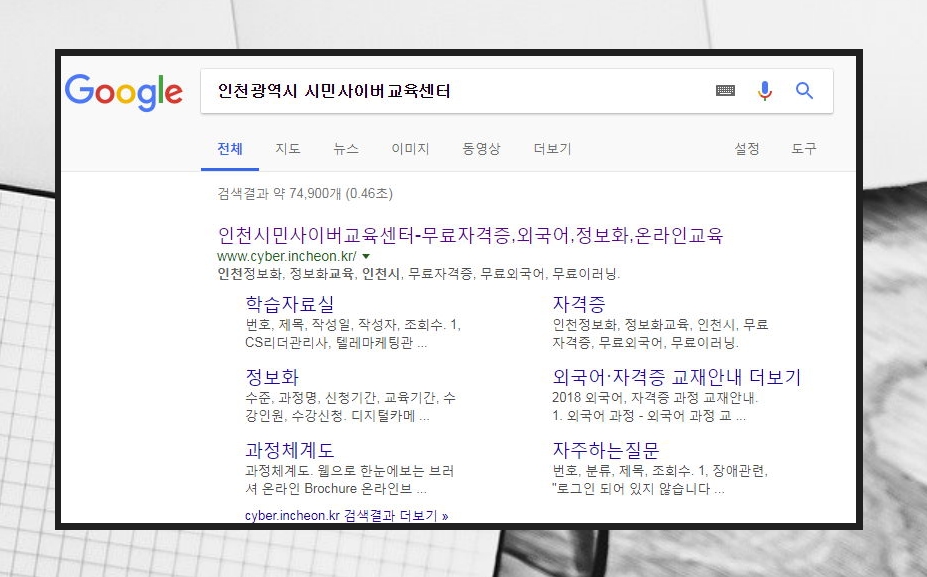This screenshot has height=577, width=927.
Task: Expand the arrow next to www.cyber.incheon.kr
Action: (x=366, y=257)
